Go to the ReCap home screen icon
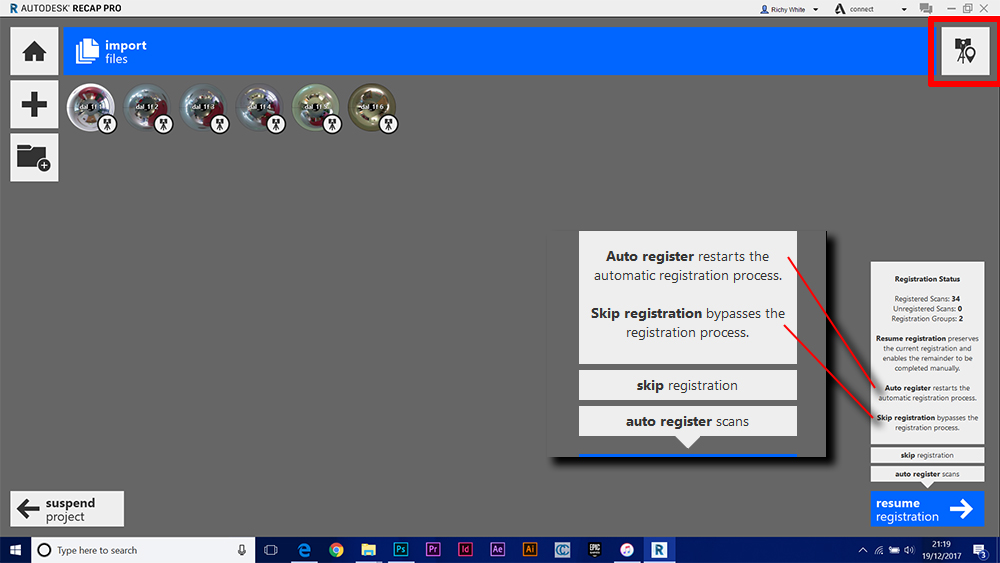This screenshot has width=1000, height=563. [34, 51]
